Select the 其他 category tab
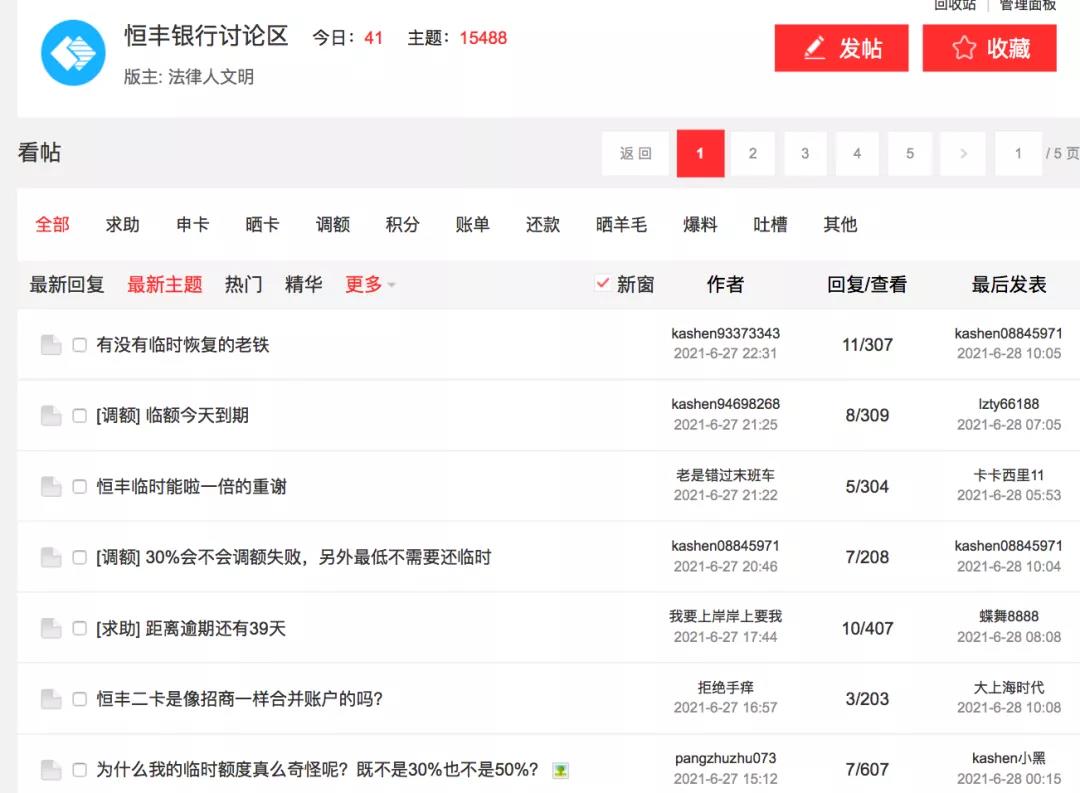Image resolution: width=1080 pixels, height=793 pixels. (x=840, y=225)
